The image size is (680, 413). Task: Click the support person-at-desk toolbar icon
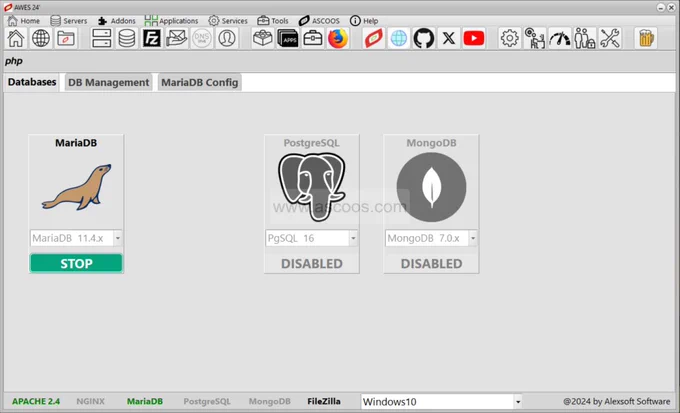535,38
